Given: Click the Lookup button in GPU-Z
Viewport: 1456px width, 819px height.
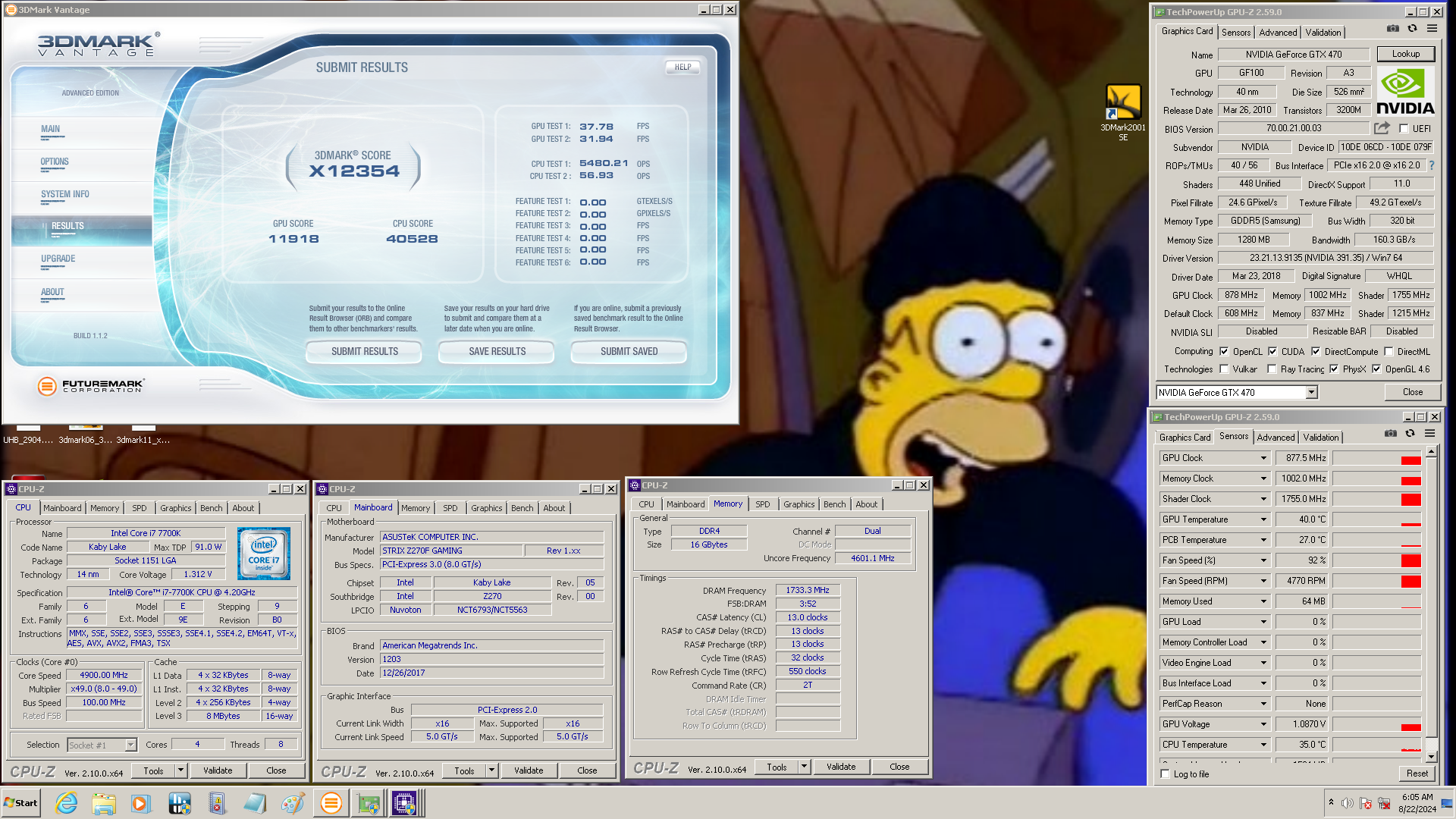Looking at the screenshot, I should (x=1405, y=54).
